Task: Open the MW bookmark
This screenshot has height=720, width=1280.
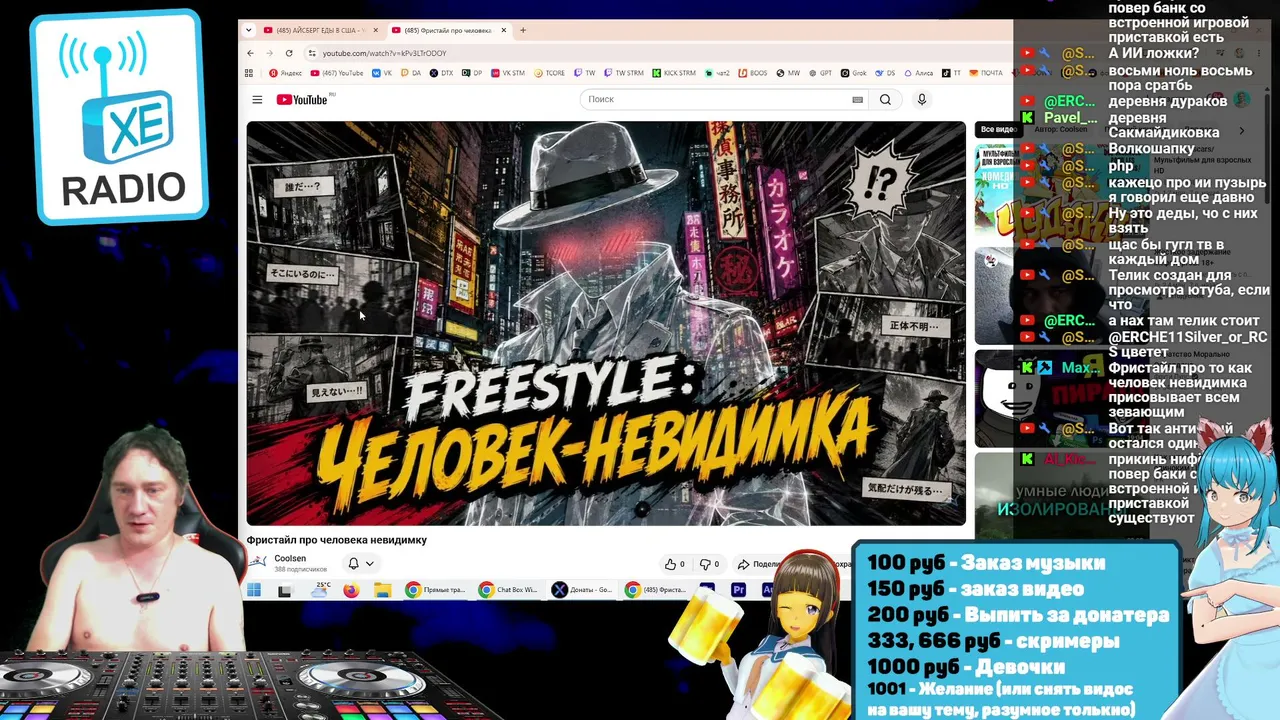Action: 788,73
